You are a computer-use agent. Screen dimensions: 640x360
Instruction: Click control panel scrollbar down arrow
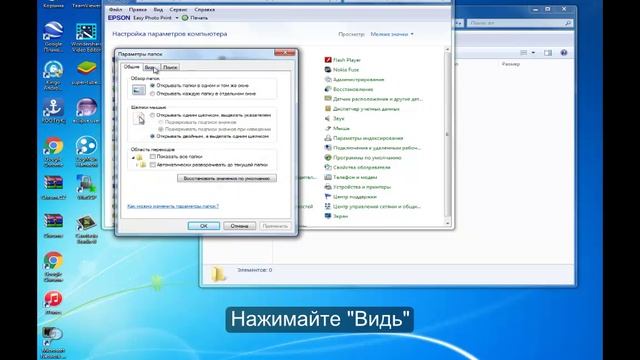point(447,223)
